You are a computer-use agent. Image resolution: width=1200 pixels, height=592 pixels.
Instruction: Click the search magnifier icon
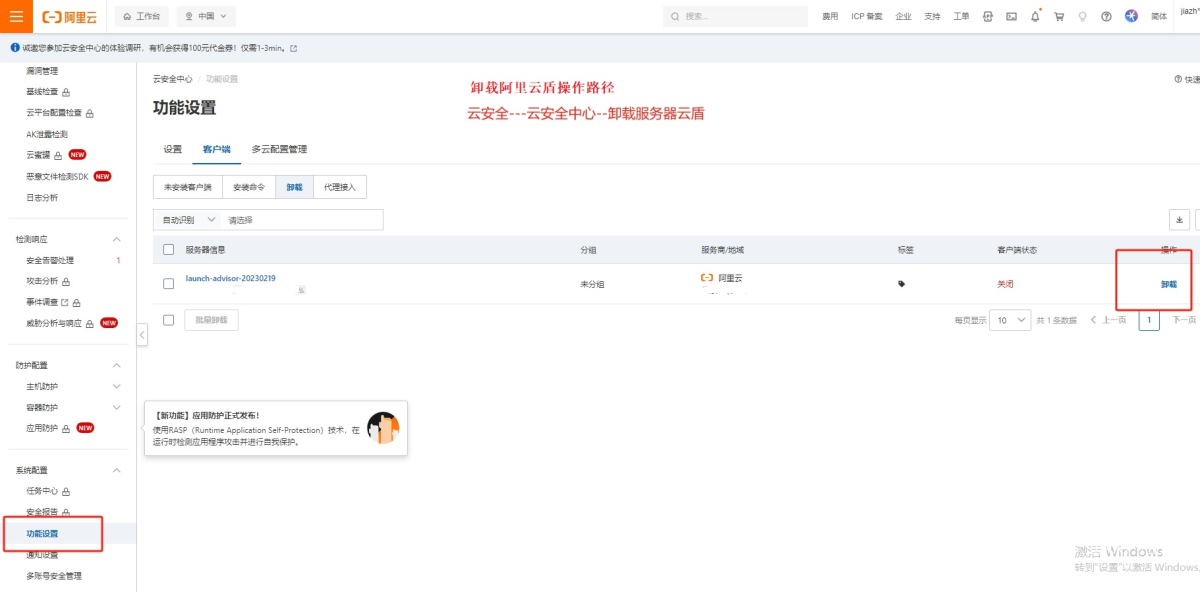[x=676, y=16]
